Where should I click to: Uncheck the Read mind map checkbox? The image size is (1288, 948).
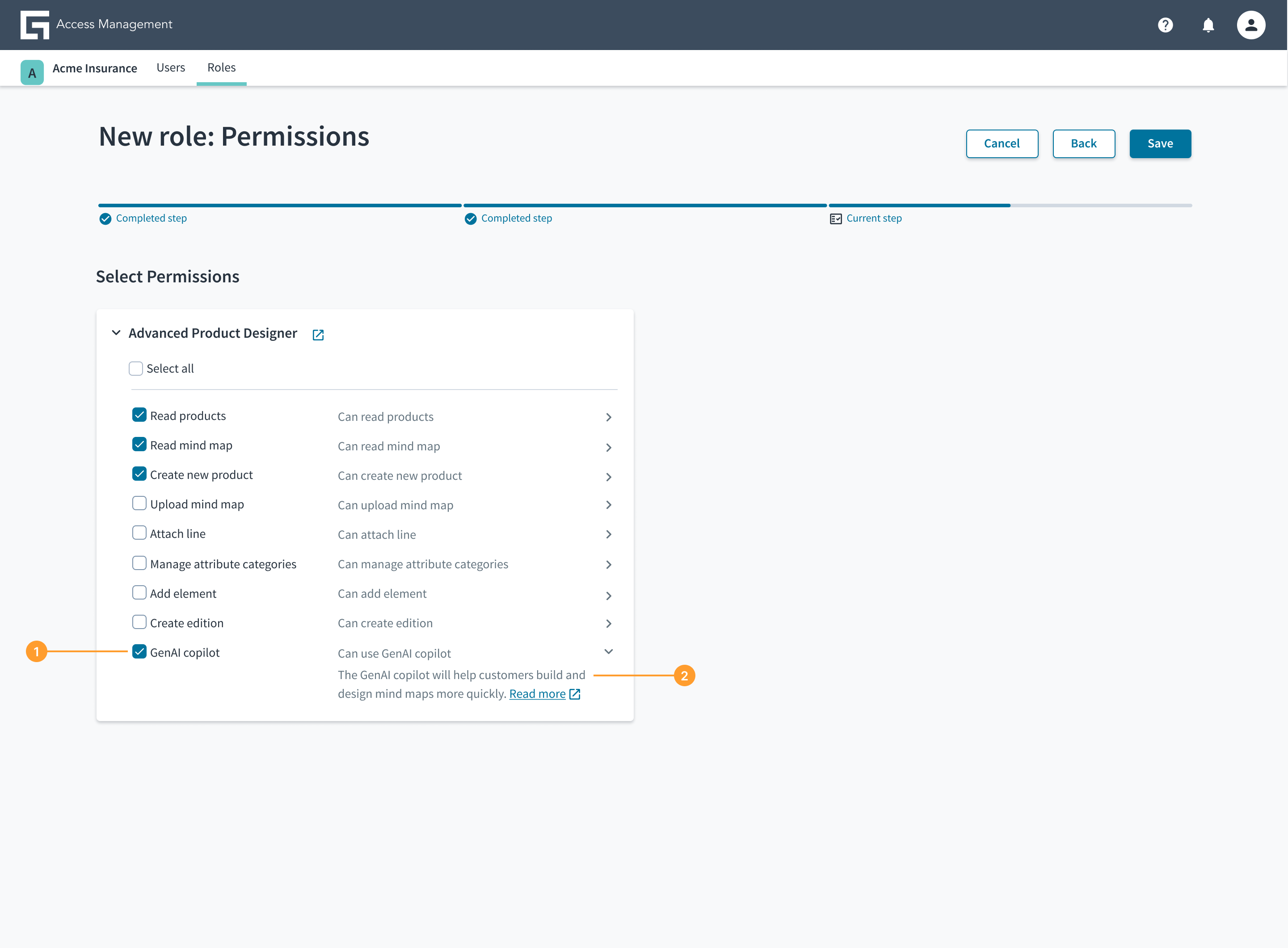tap(139, 444)
